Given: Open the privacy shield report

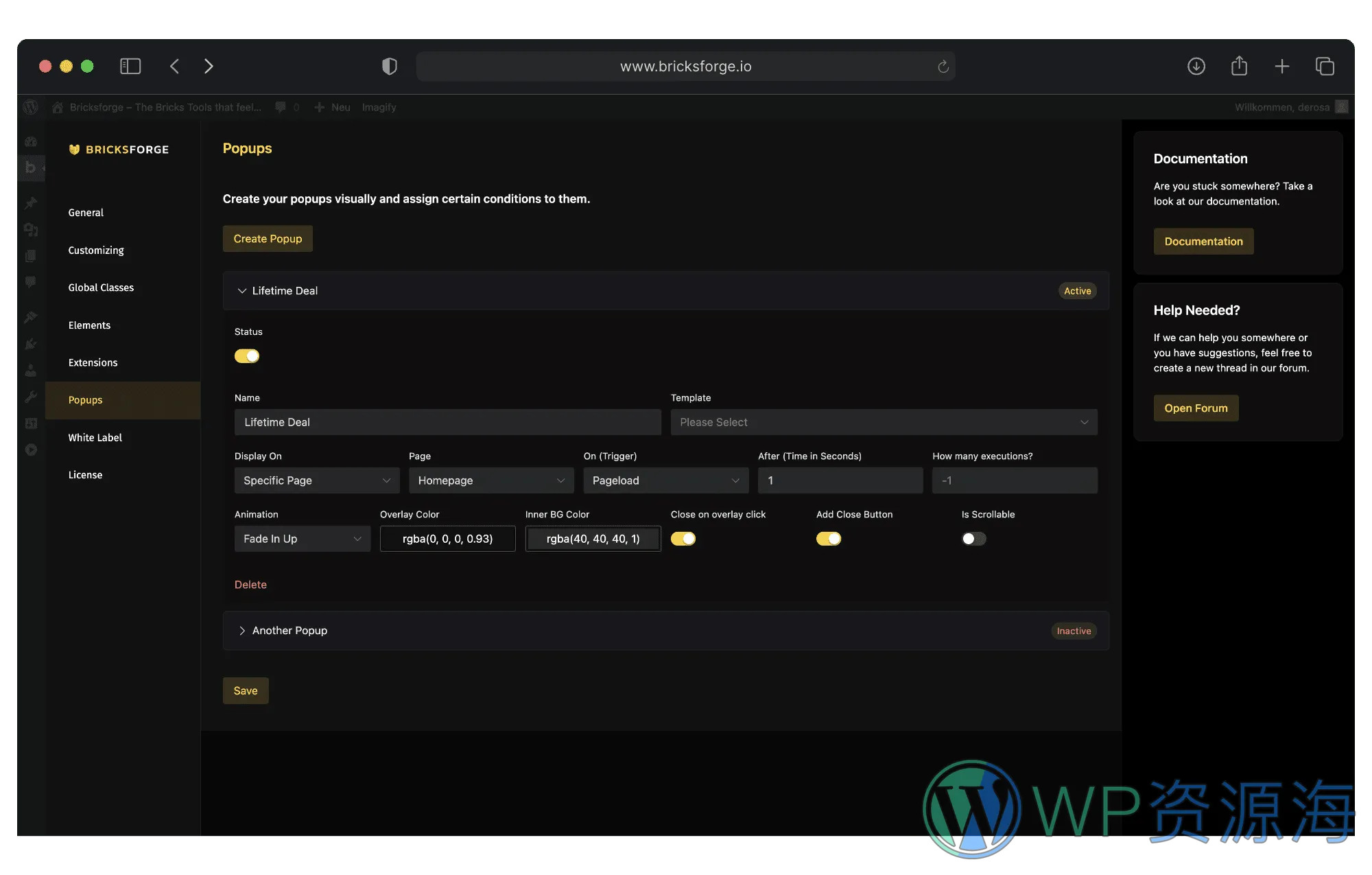Looking at the screenshot, I should pos(390,66).
